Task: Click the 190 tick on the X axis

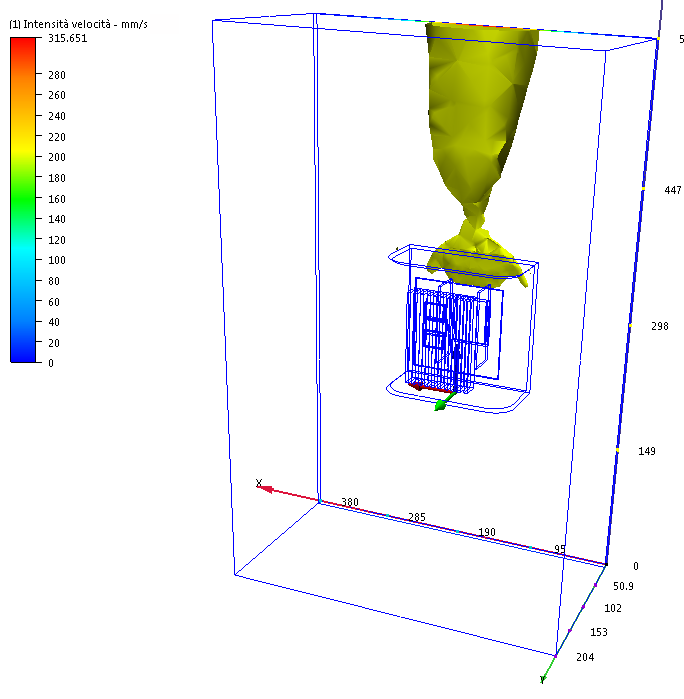Action: (x=487, y=532)
